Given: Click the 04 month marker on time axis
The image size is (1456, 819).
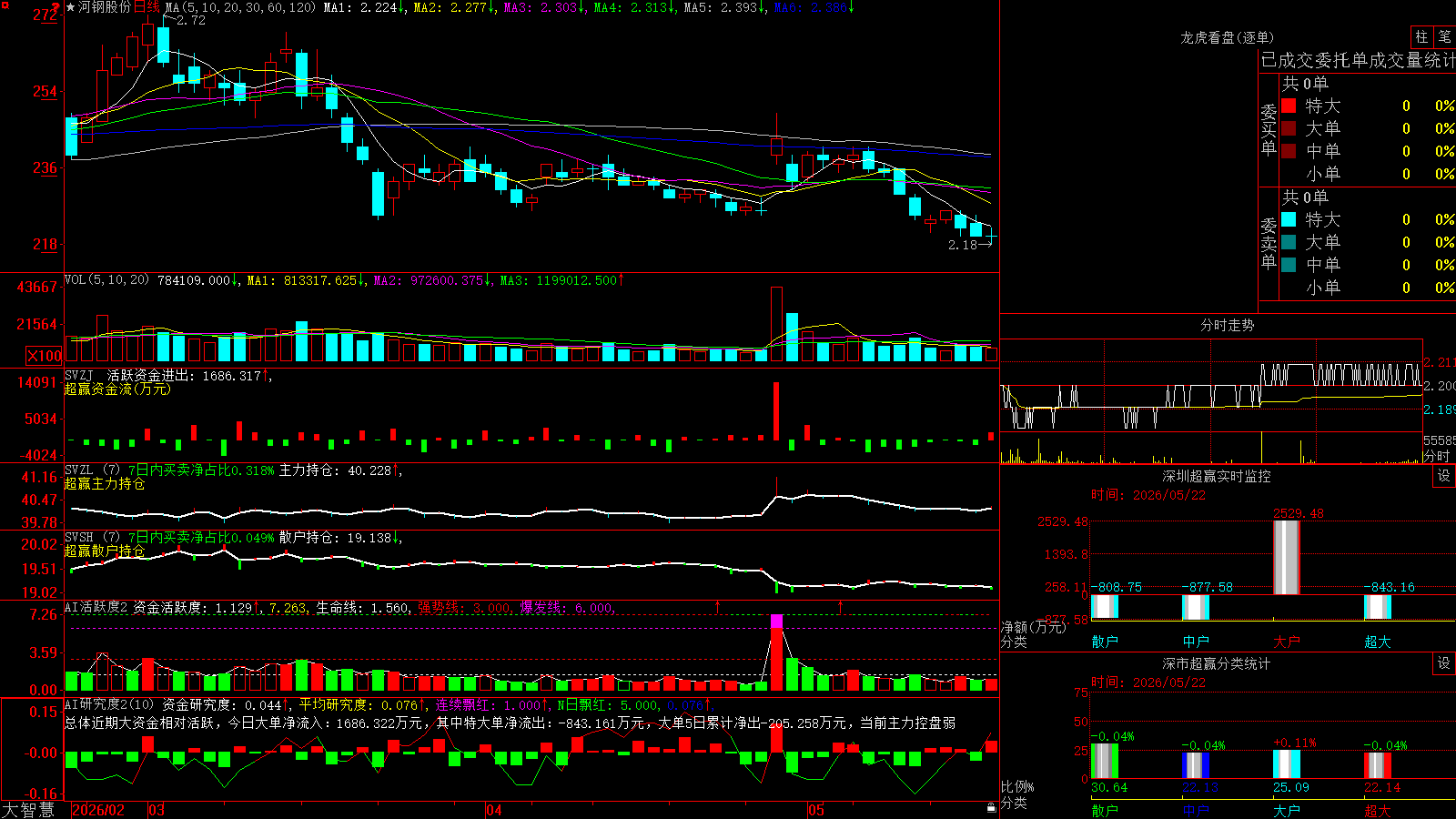Looking at the screenshot, I should (494, 810).
